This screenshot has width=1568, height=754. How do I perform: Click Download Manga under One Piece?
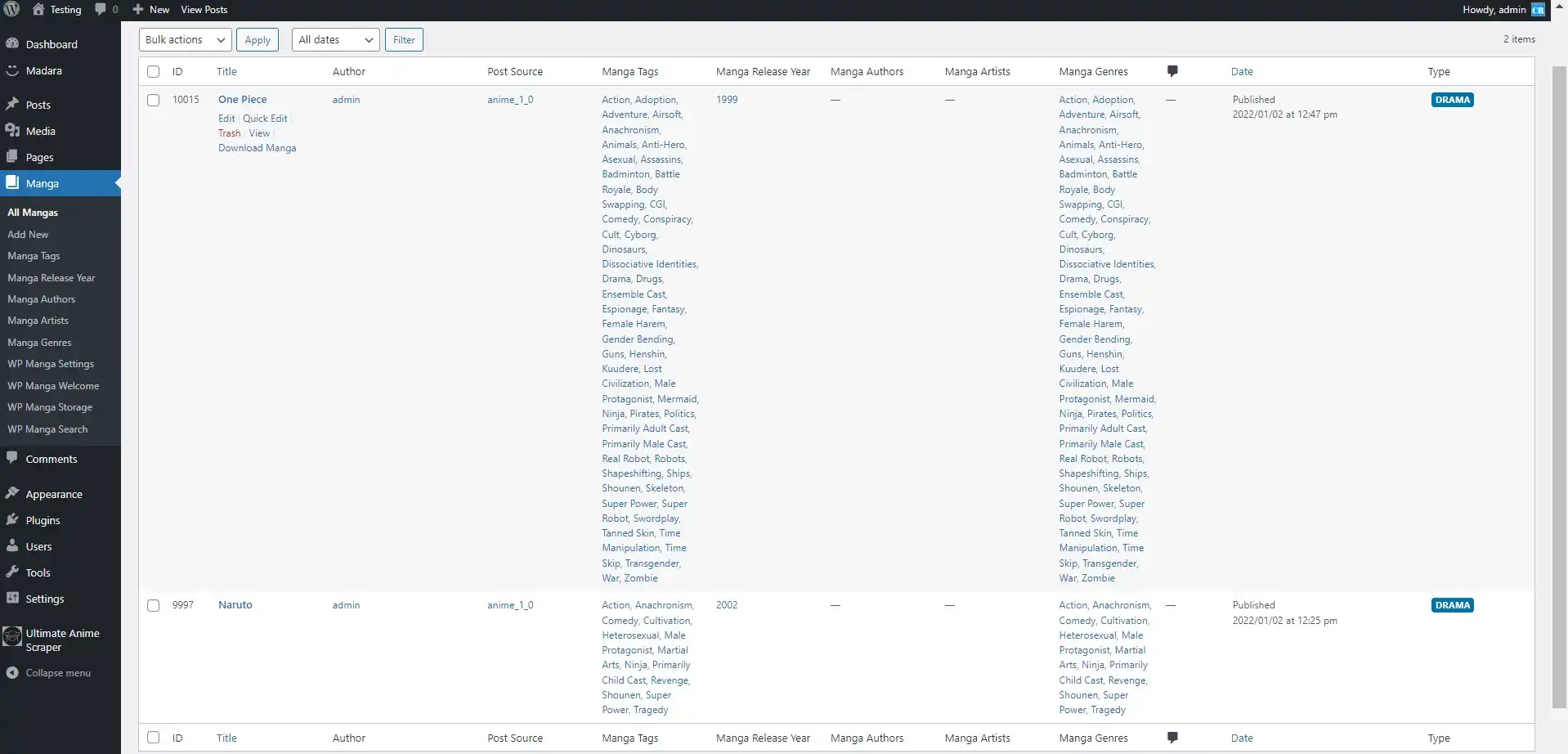coord(257,148)
